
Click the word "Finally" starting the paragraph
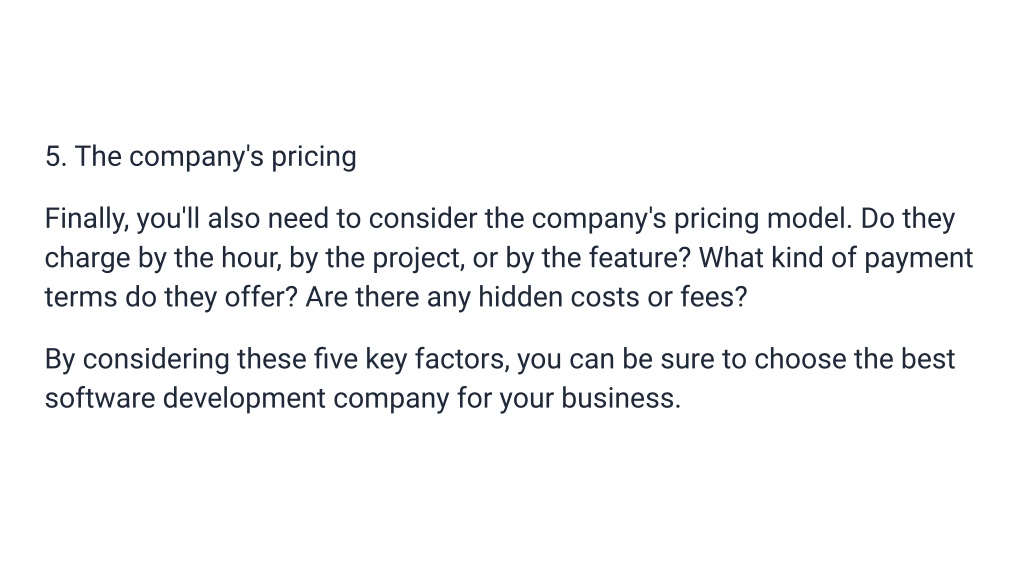coord(86,219)
